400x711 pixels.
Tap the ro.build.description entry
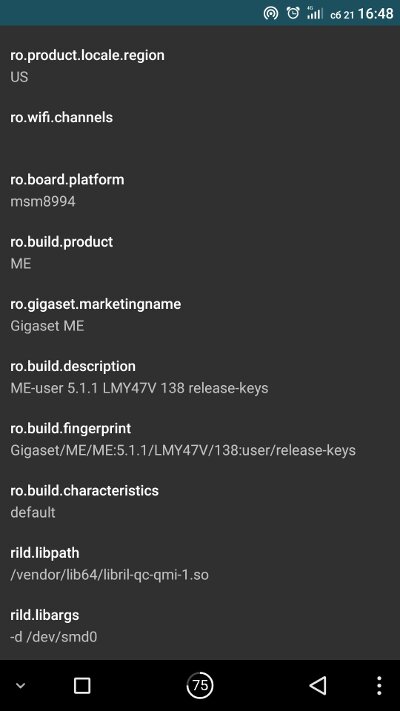coord(200,376)
